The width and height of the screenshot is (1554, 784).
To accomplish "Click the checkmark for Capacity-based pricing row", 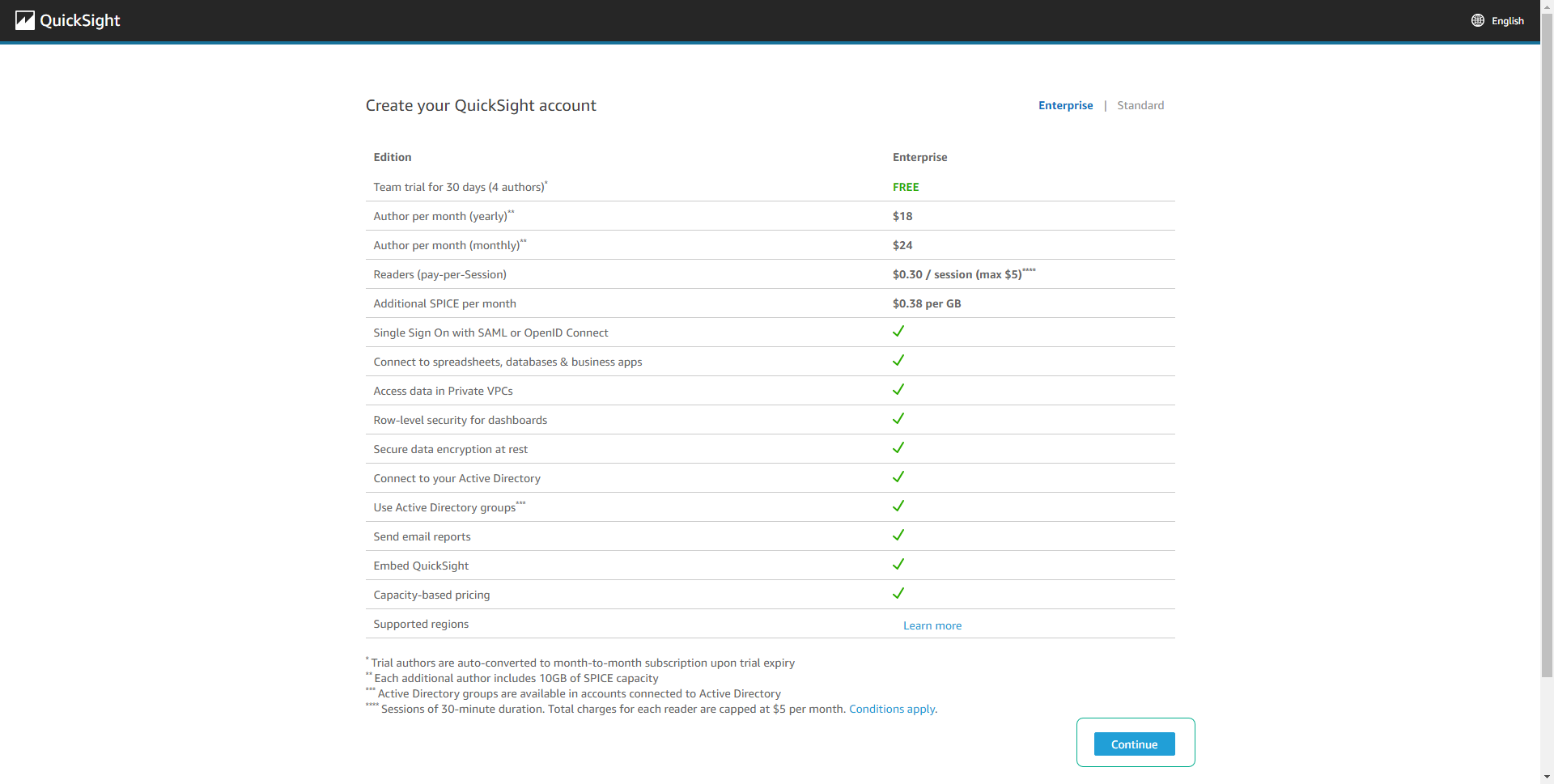I will tap(898, 593).
